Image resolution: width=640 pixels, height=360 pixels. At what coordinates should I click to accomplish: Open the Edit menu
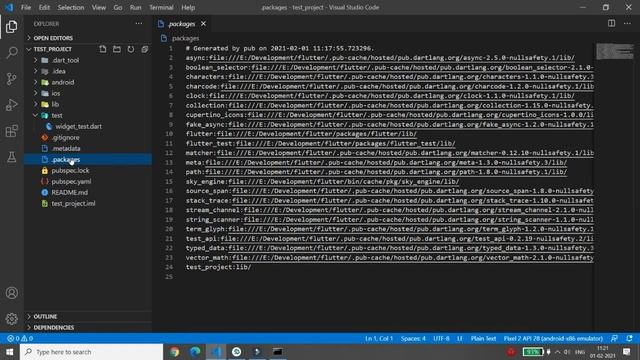pos(44,7)
